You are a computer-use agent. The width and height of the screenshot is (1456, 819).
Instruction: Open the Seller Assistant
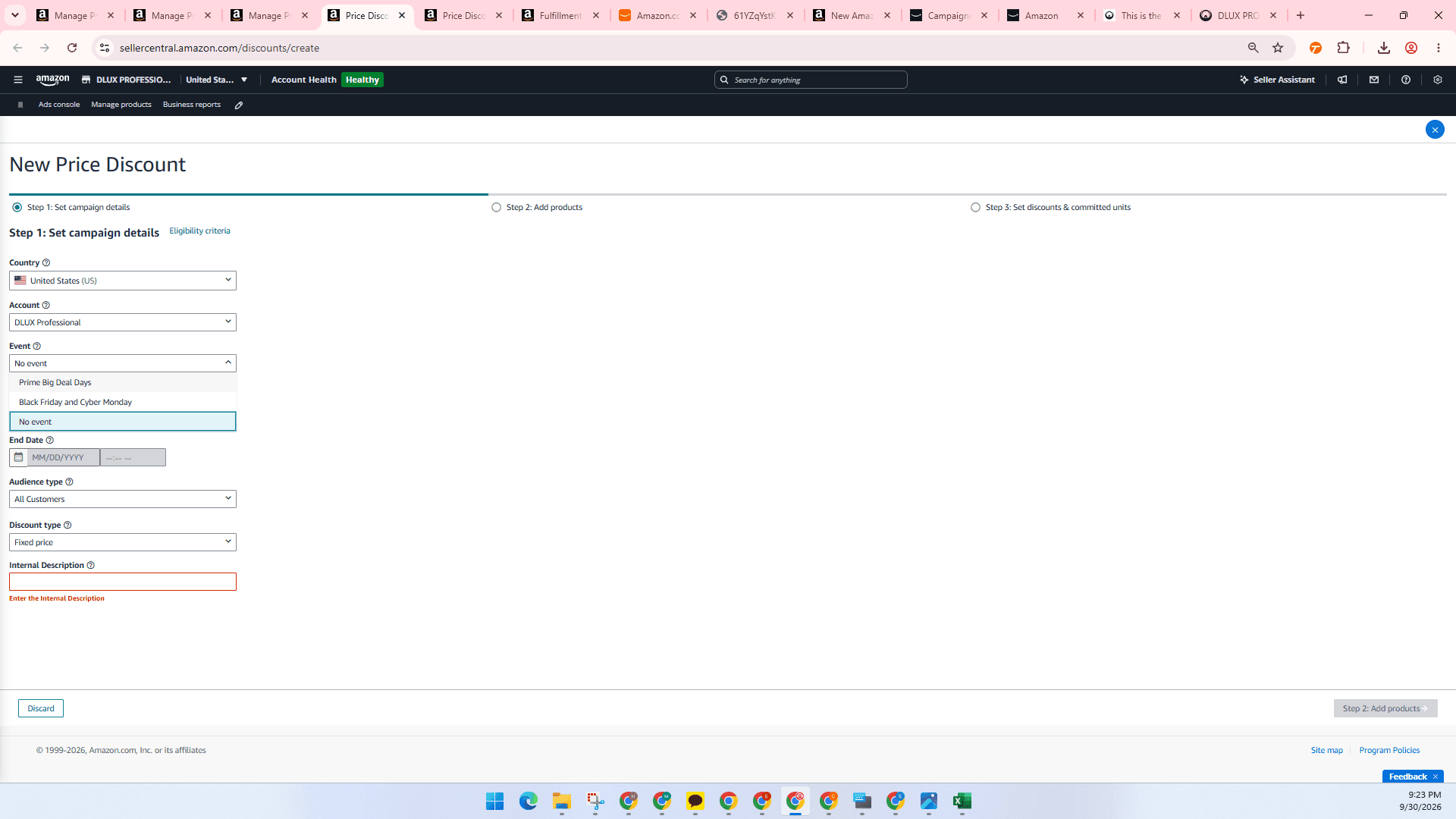tap(1277, 80)
